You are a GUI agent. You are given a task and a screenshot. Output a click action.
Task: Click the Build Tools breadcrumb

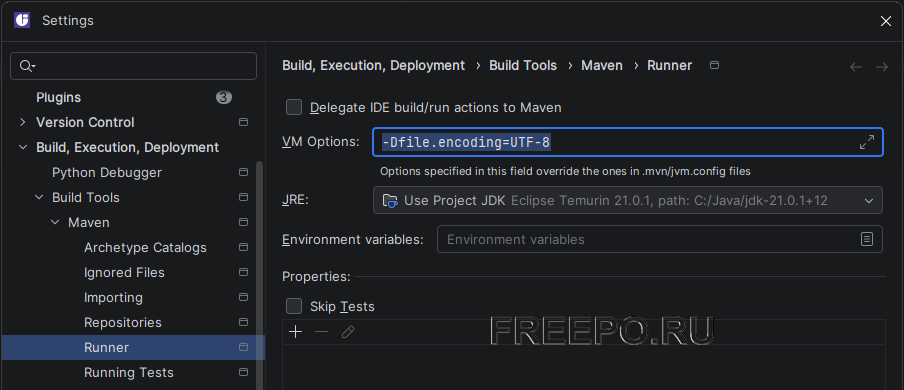523,65
